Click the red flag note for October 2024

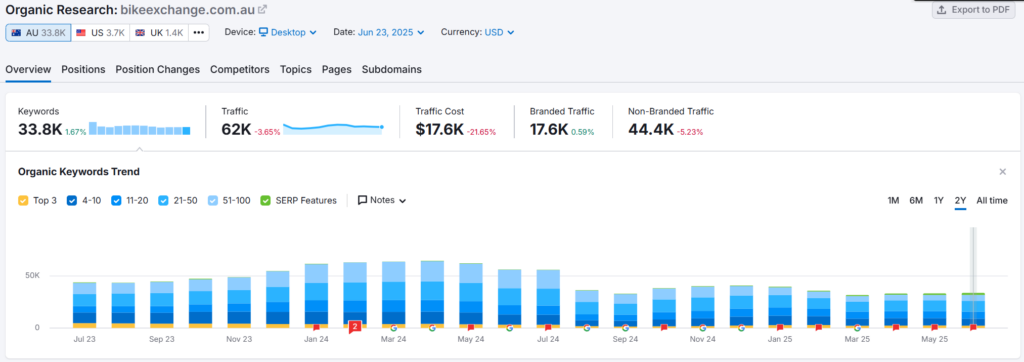pyautogui.click(x=664, y=327)
